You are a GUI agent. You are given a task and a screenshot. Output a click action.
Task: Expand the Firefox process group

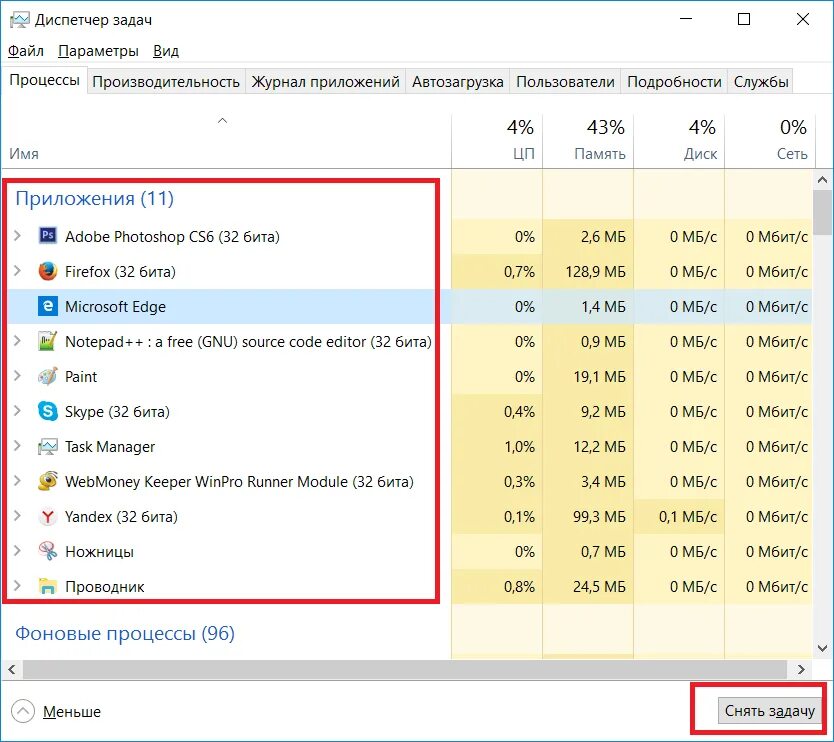[x=18, y=271]
